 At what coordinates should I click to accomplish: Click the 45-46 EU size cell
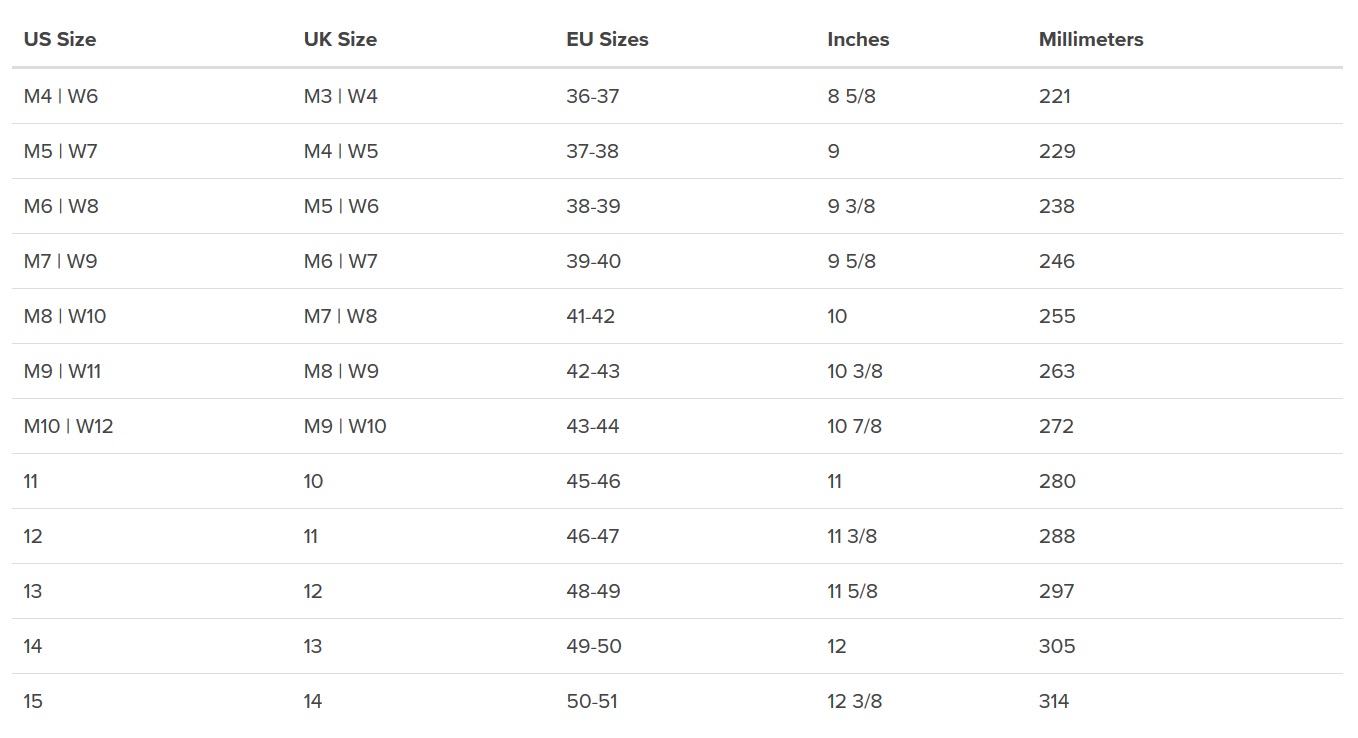click(x=593, y=482)
